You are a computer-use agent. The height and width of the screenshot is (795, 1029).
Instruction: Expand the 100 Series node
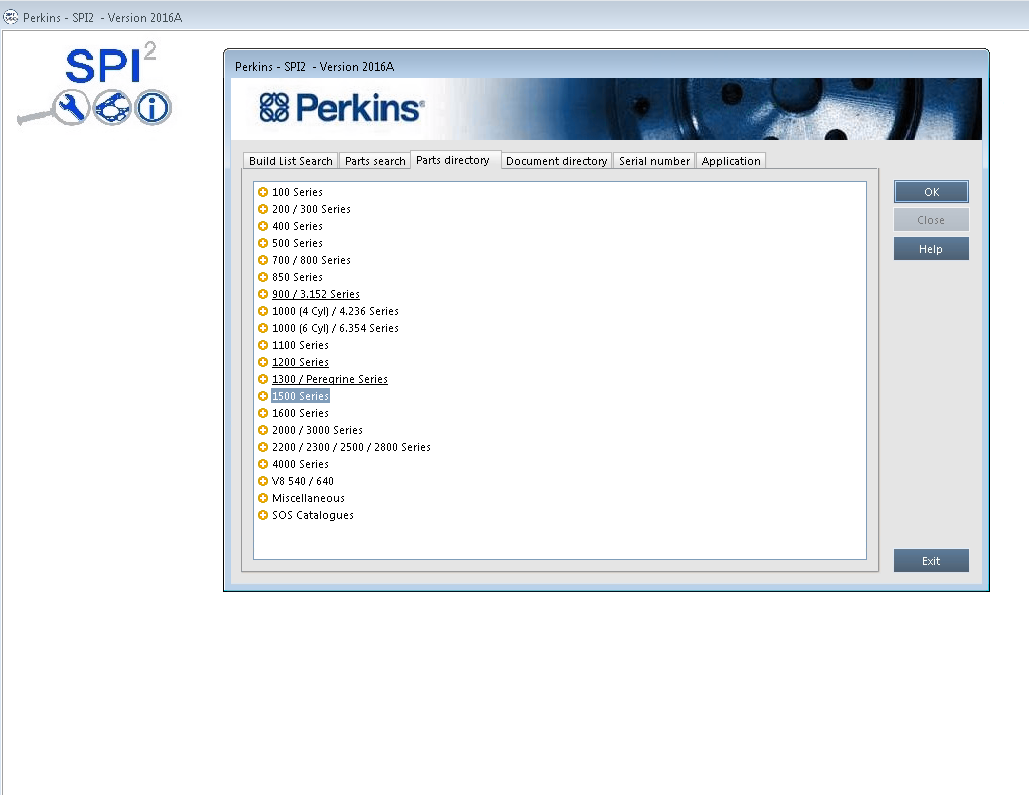pos(263,192)
